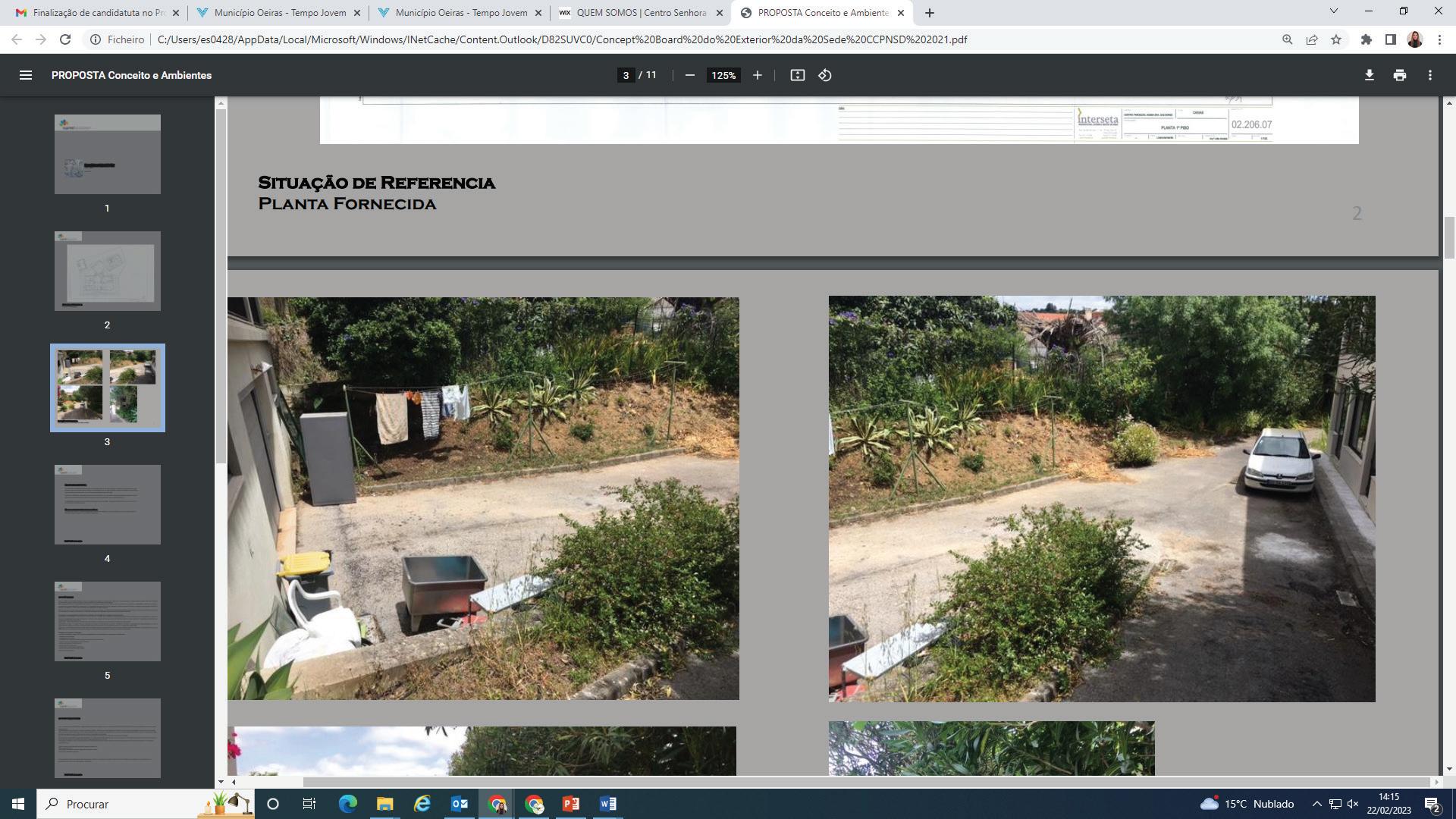Click the muted volume icon
1456x819 pixels.
(1353, 804)
